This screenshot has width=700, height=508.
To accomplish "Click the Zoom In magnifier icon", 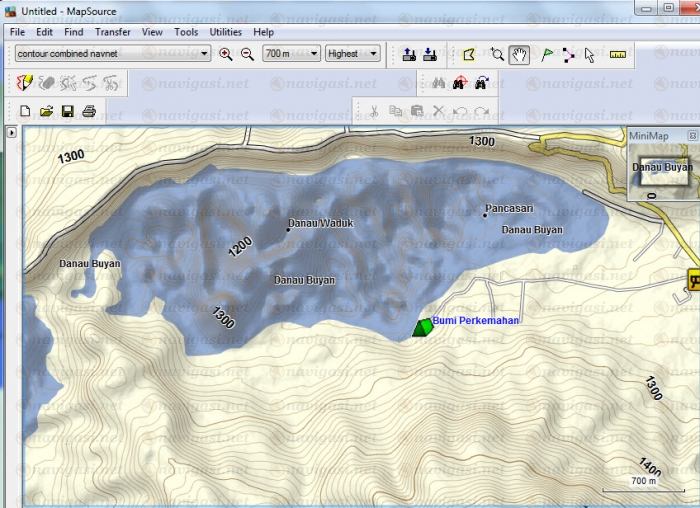I will click(225, 54).
